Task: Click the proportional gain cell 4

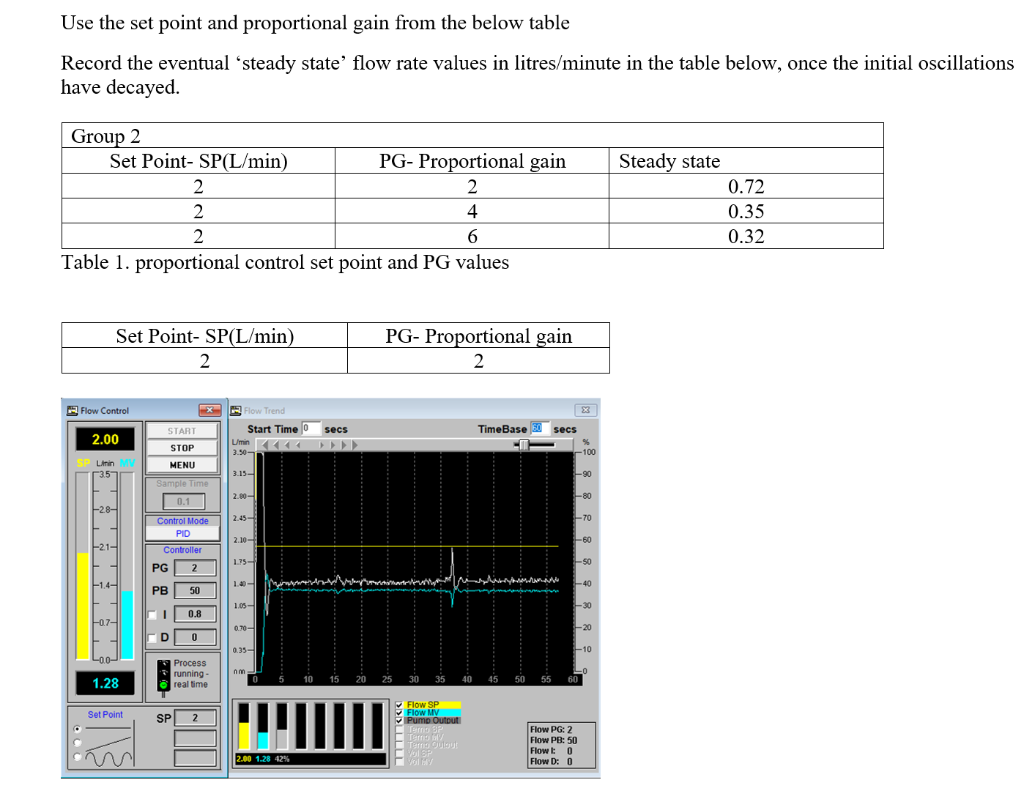Action: [472, 211]
